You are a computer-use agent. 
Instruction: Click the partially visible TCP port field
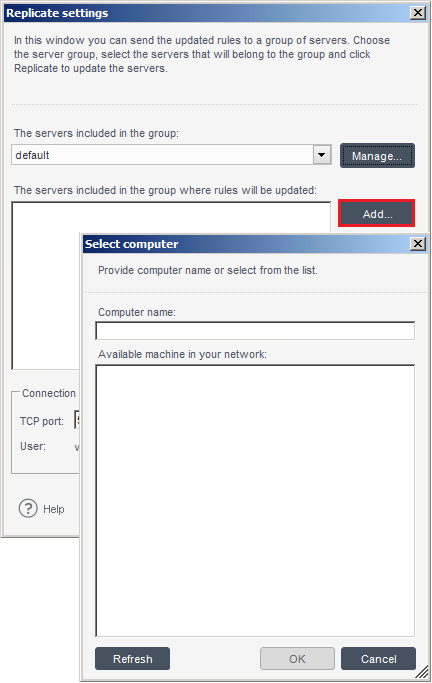(77, 420)
